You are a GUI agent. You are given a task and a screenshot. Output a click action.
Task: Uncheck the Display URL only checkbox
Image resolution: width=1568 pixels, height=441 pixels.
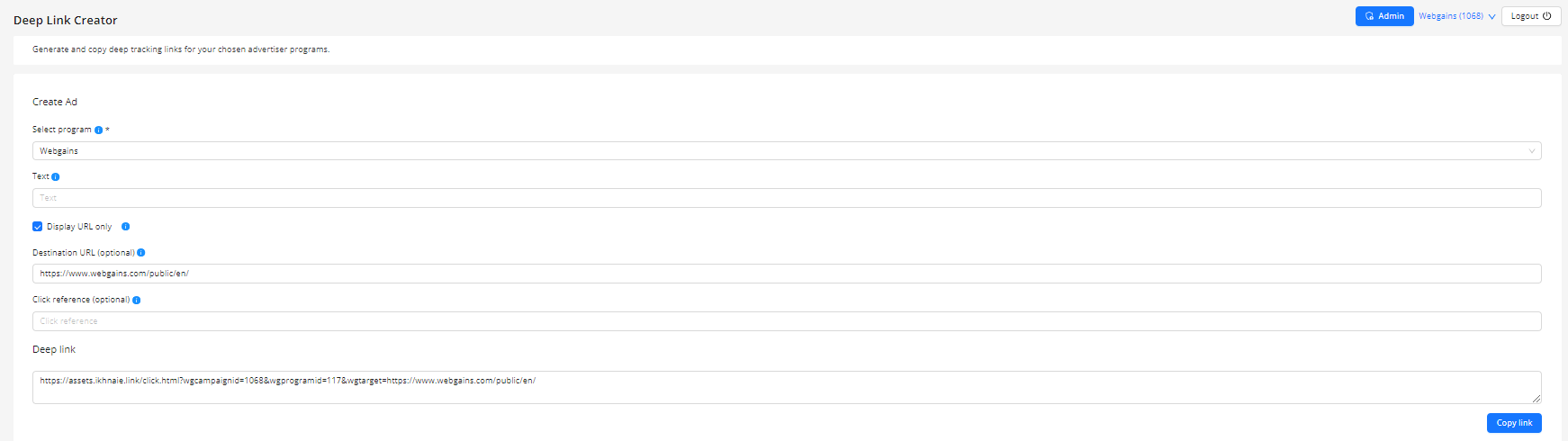click(38, 227)
